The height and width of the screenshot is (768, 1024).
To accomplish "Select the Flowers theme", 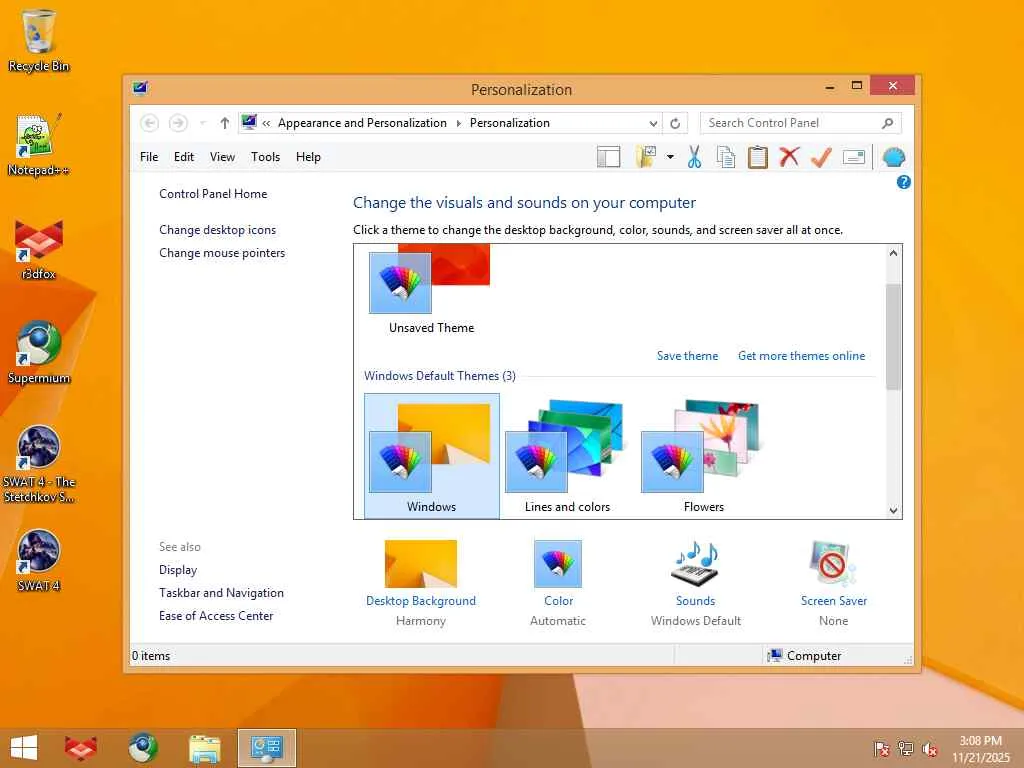I will coord(703,456).
